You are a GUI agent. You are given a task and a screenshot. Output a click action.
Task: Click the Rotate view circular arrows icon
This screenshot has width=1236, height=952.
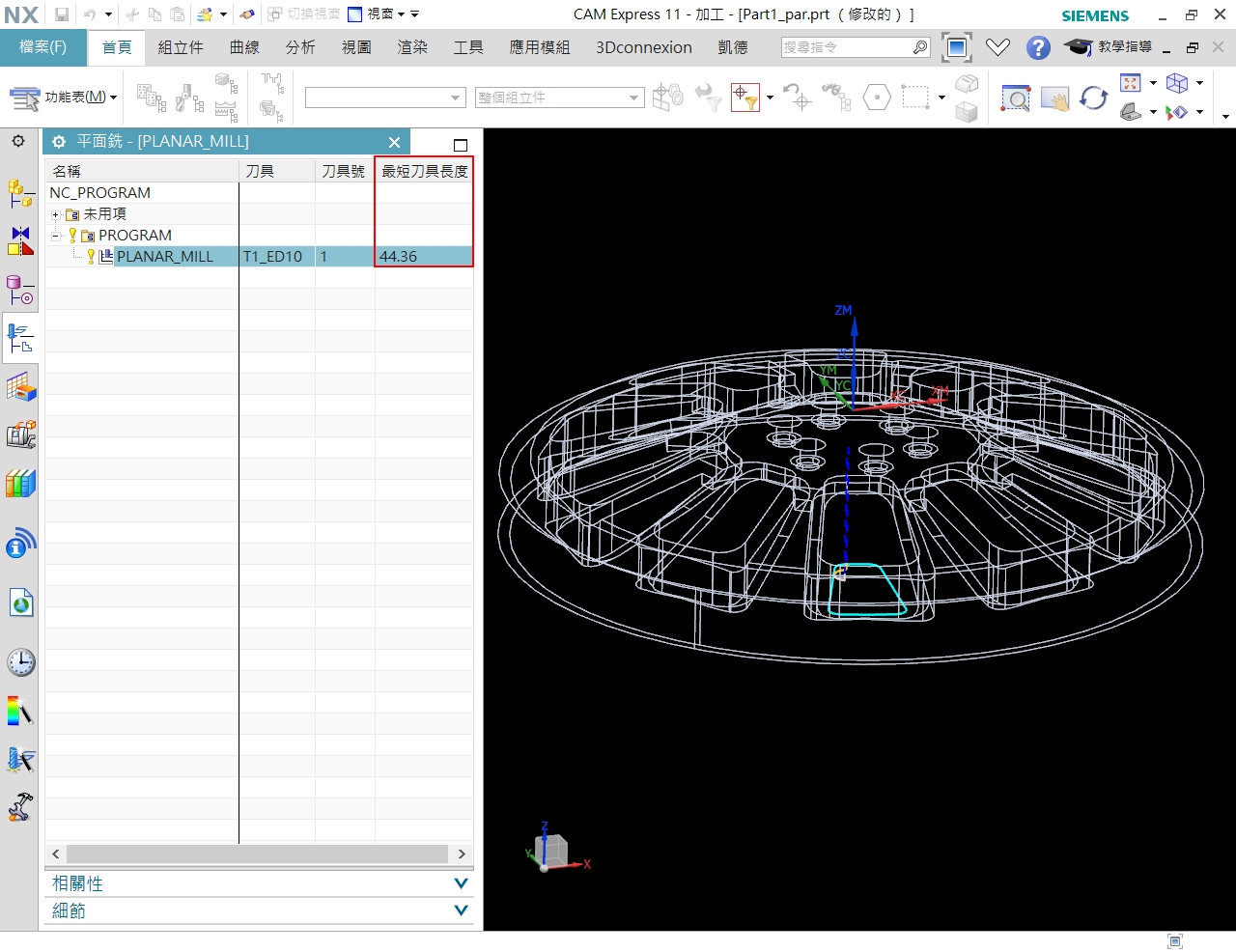1093,98
